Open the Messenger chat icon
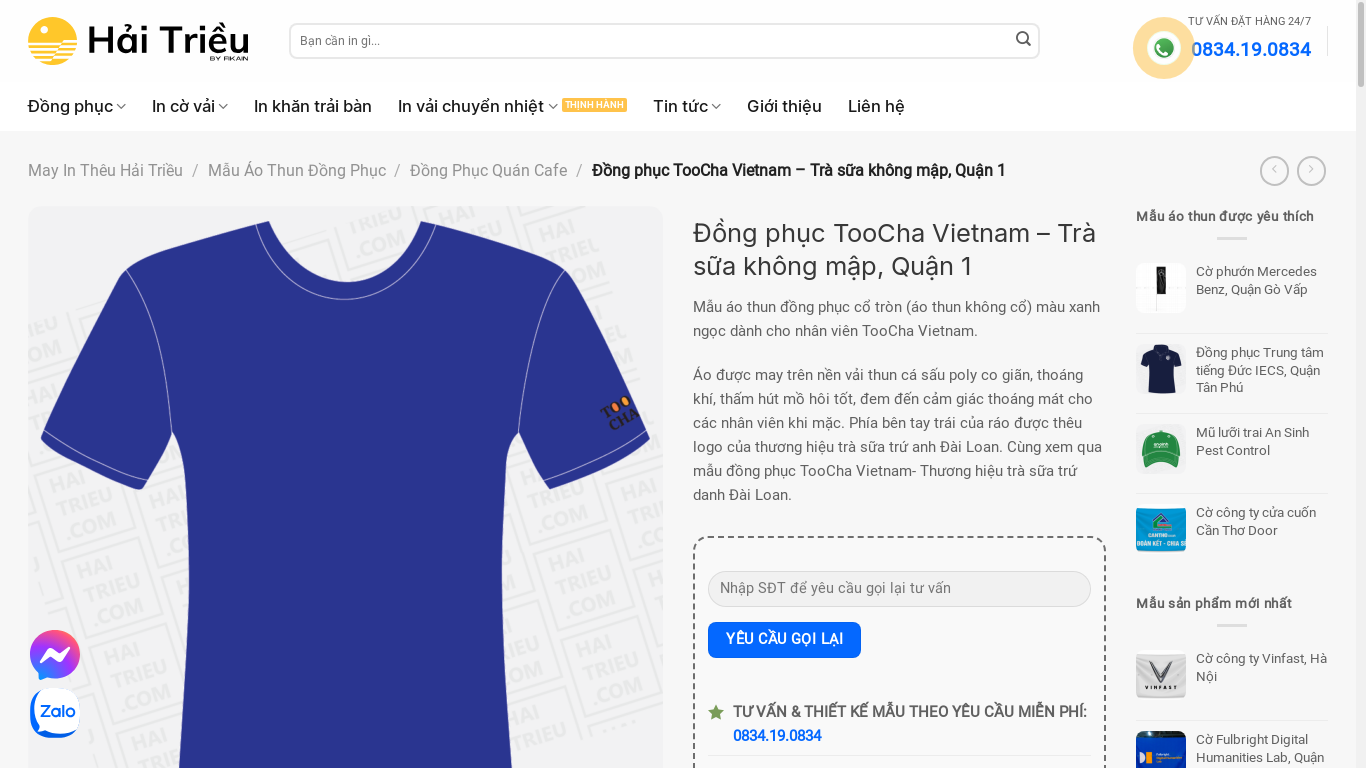The width and height of the screenshot is (1366, 768). coord(55,655)
